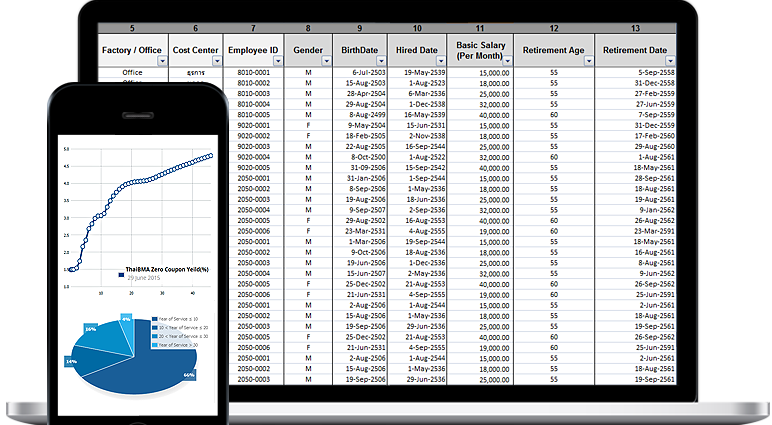Viewport: 772px width, 425px height.
Task: Select employee ID cell 9020-0004
Action: pyautogui.click(x=254, y=157)
